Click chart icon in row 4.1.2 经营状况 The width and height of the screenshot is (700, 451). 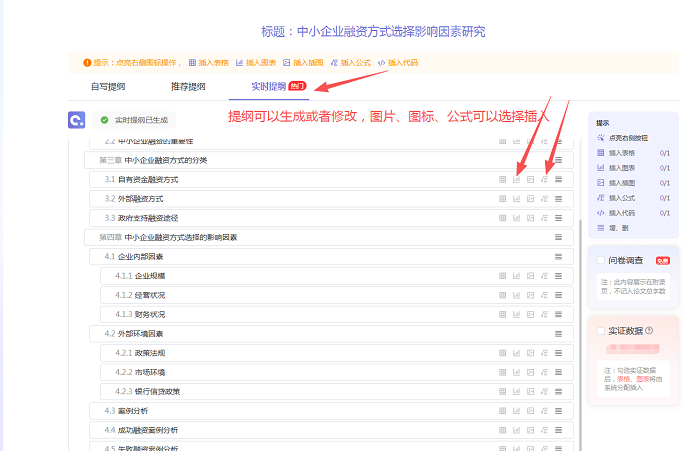516,295
